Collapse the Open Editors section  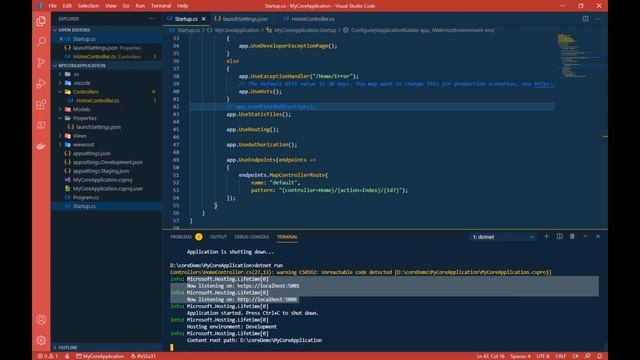click(x=74, y=30)
